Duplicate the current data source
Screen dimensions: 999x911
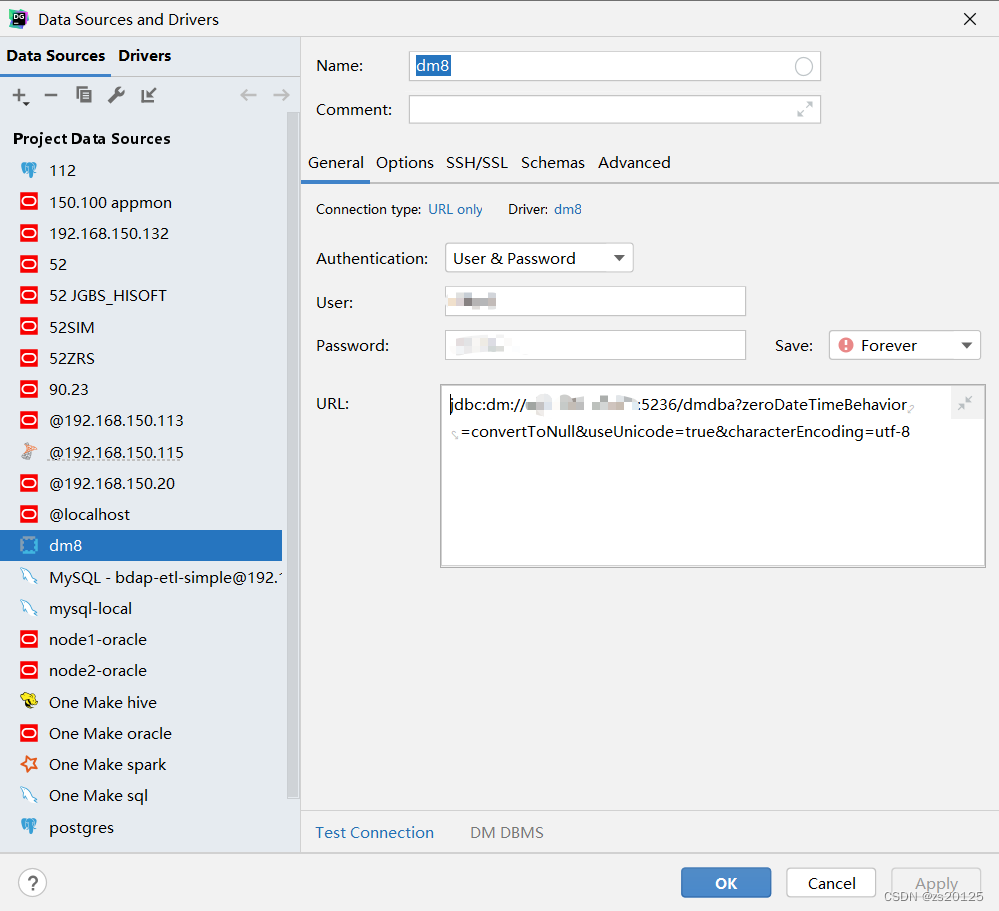84,95
